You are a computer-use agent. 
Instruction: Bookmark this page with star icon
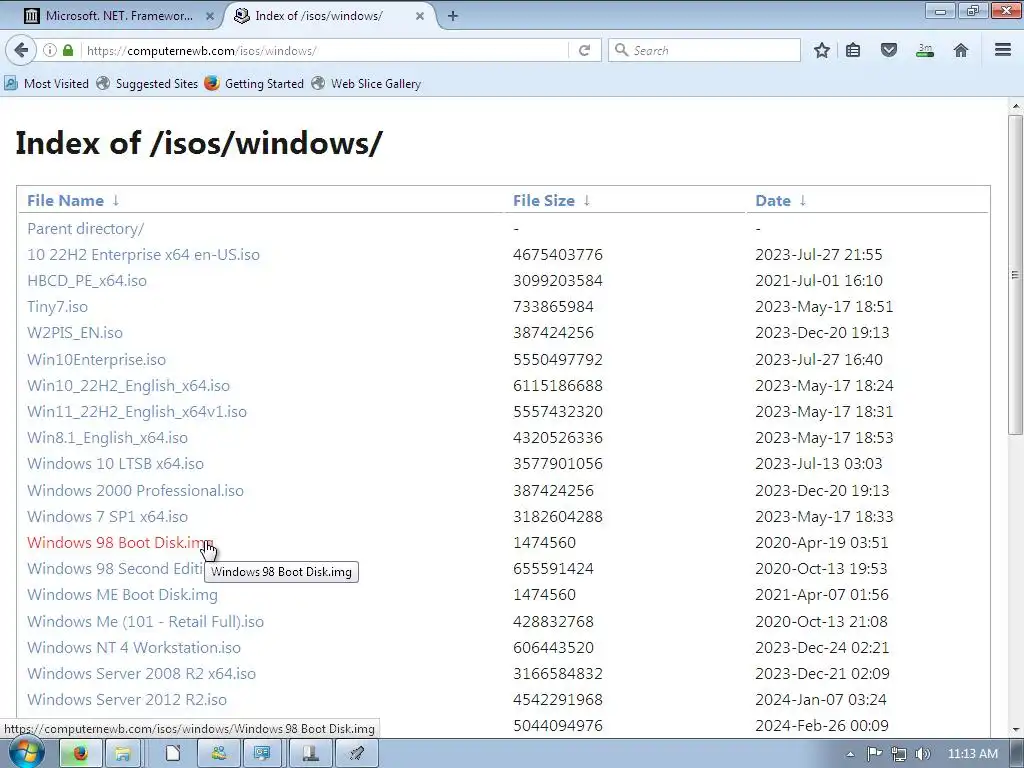coord(822,50)
